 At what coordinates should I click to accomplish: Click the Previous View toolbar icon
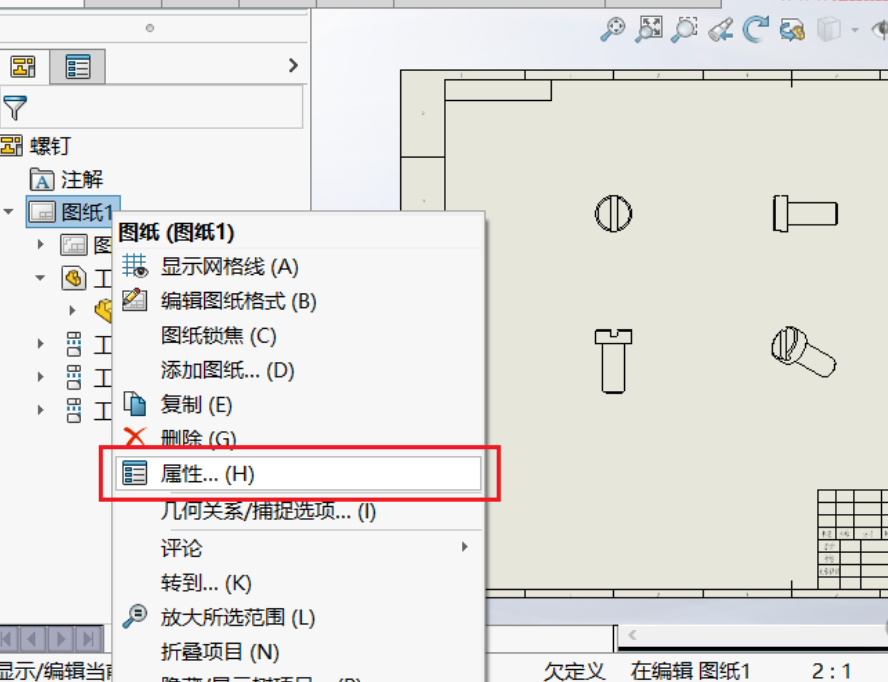pos(721,28)
